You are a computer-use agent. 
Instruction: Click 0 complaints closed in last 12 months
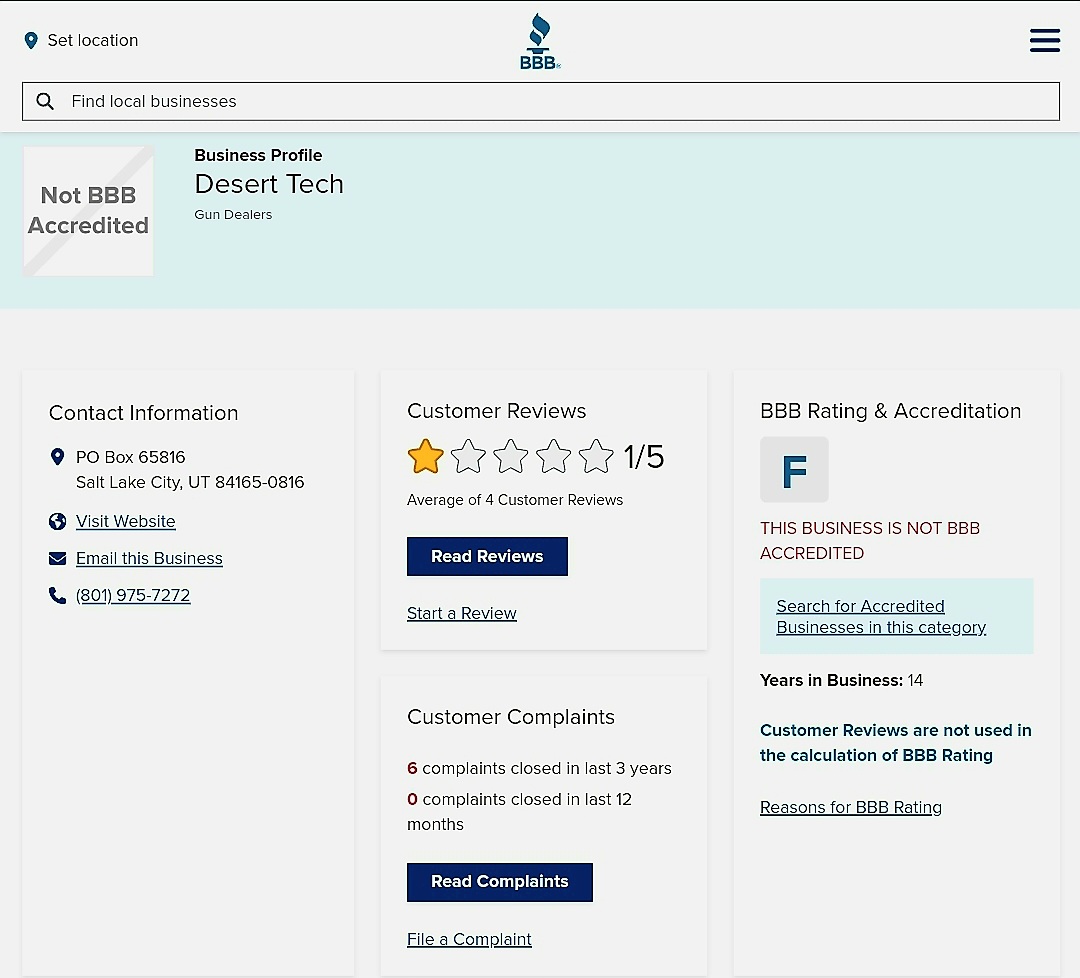click(519, 811)
